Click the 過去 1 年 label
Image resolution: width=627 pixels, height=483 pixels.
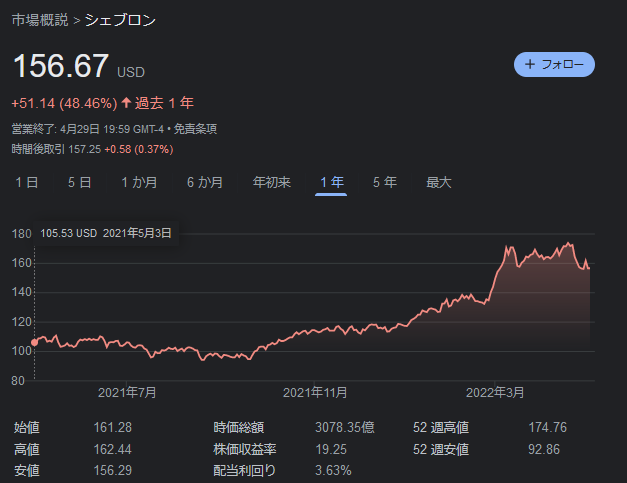click(164, 103)
